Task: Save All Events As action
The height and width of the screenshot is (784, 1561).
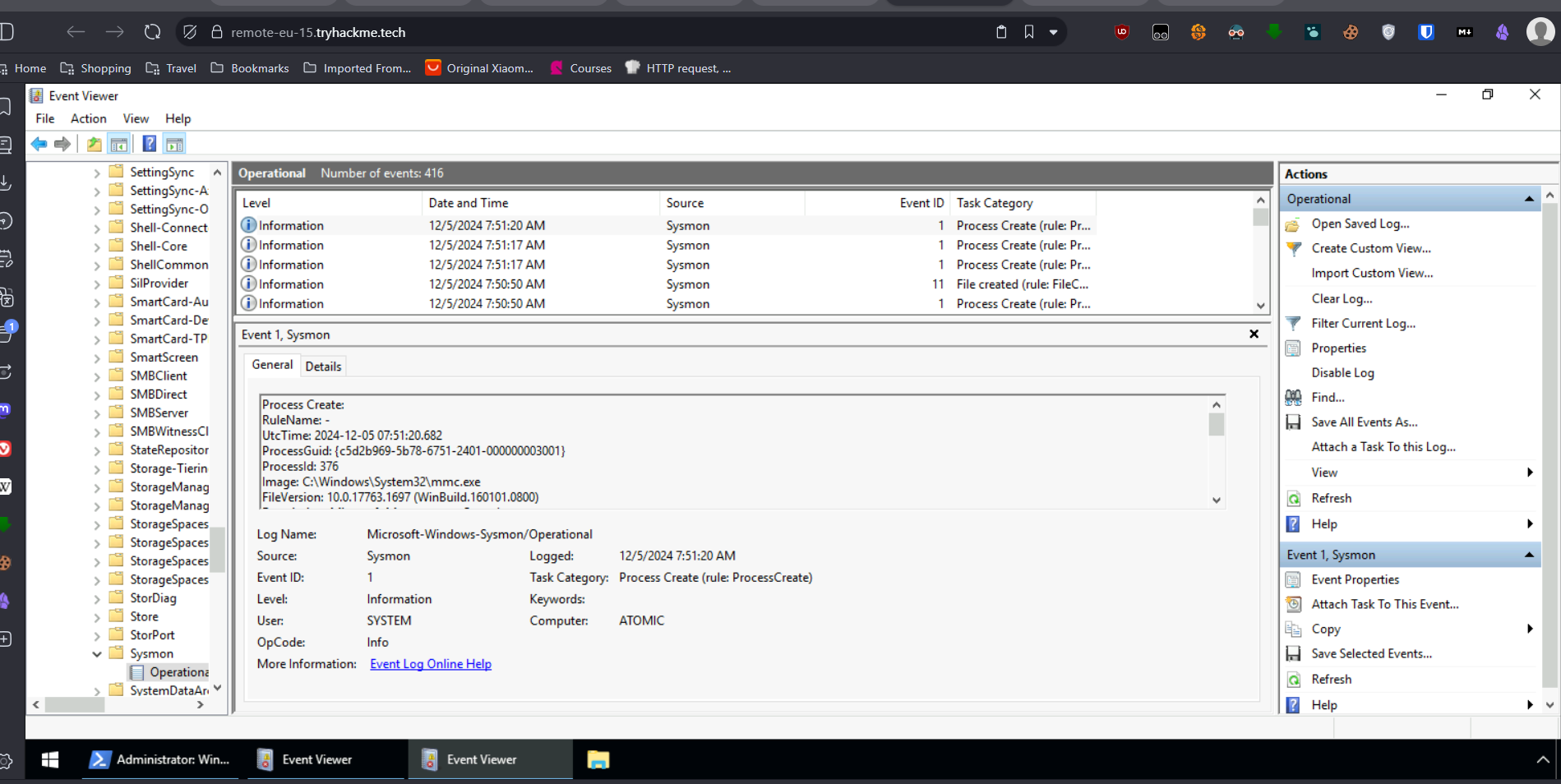Action: pos(1365,422)
